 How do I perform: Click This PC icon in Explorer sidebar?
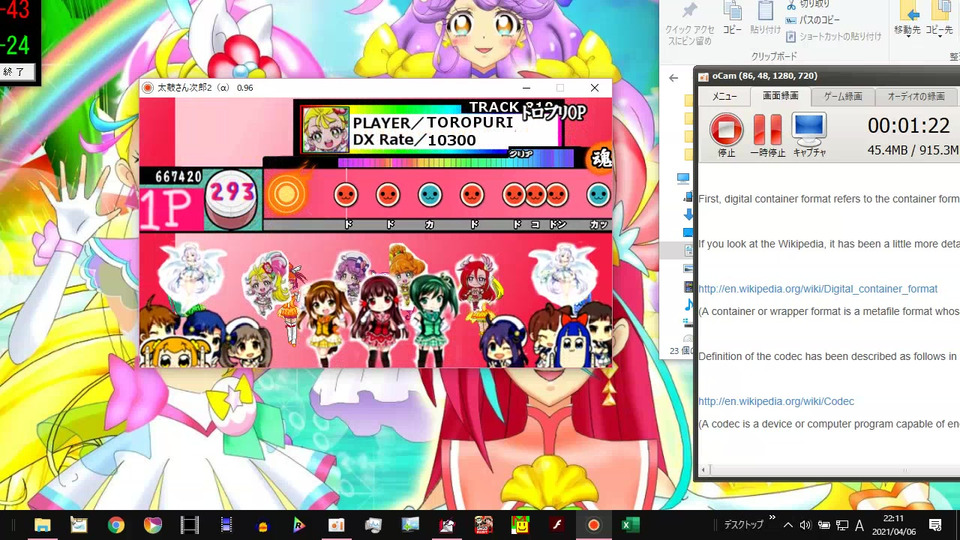click(x=683, y=178)
